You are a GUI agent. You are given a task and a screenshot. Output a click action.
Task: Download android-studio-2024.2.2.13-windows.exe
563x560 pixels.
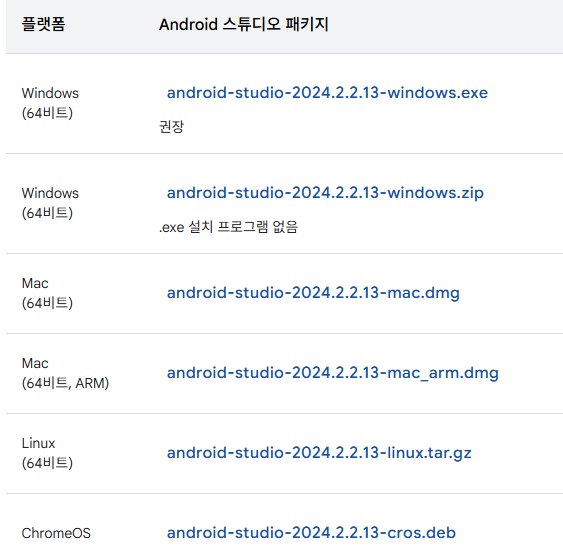tap(327, 93)
